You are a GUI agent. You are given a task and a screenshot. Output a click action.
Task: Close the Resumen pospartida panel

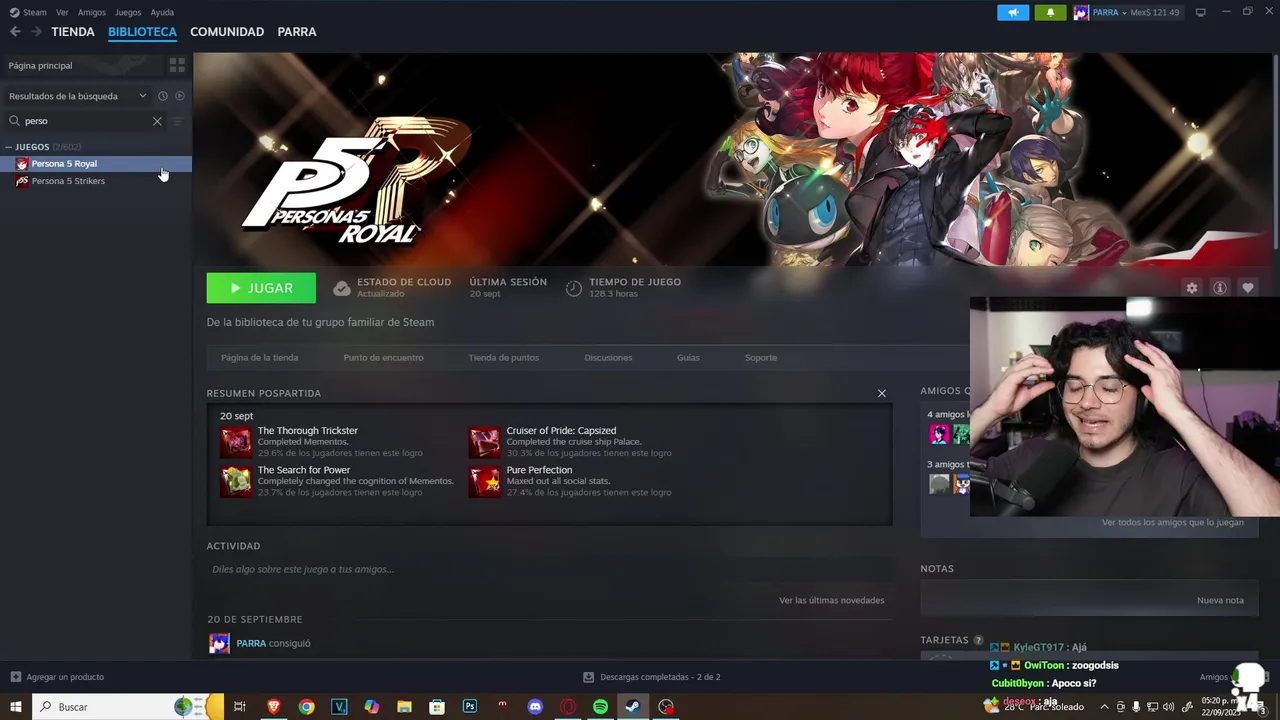pyautogui.click(x=882, y=393)
